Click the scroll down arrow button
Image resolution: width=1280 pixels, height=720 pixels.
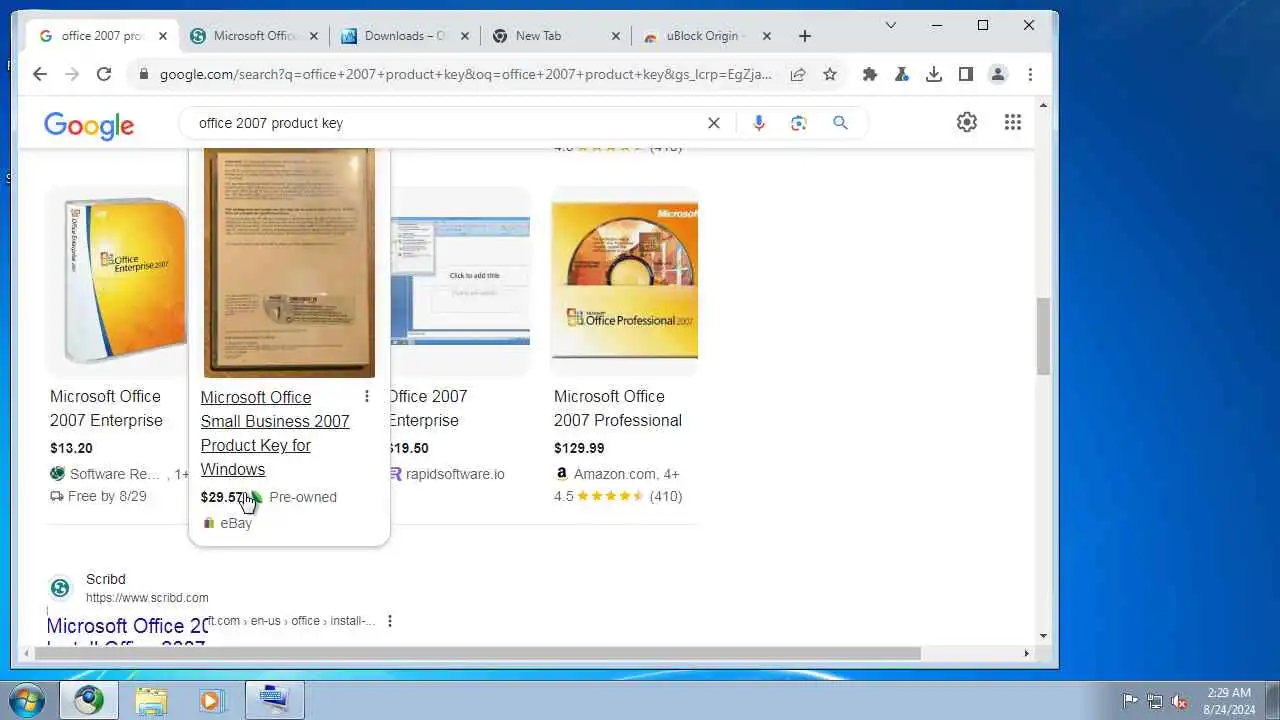1044,636
